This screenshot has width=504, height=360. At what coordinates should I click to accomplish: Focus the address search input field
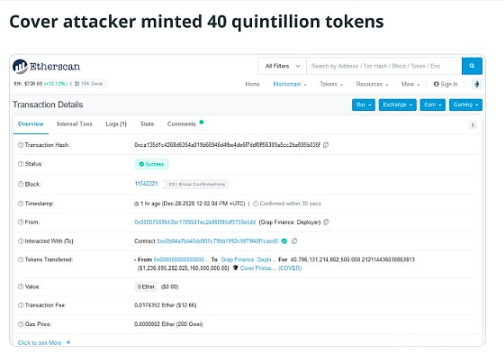384,66
